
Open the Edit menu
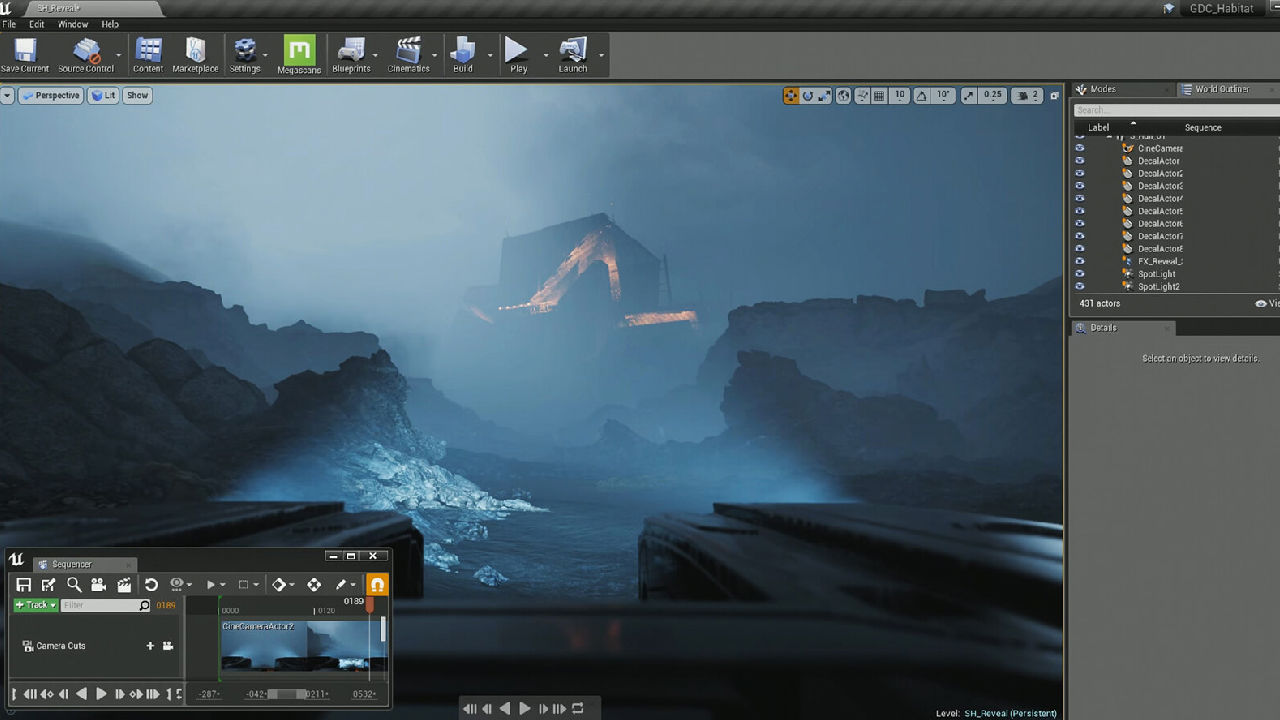[x=36, y=24]
